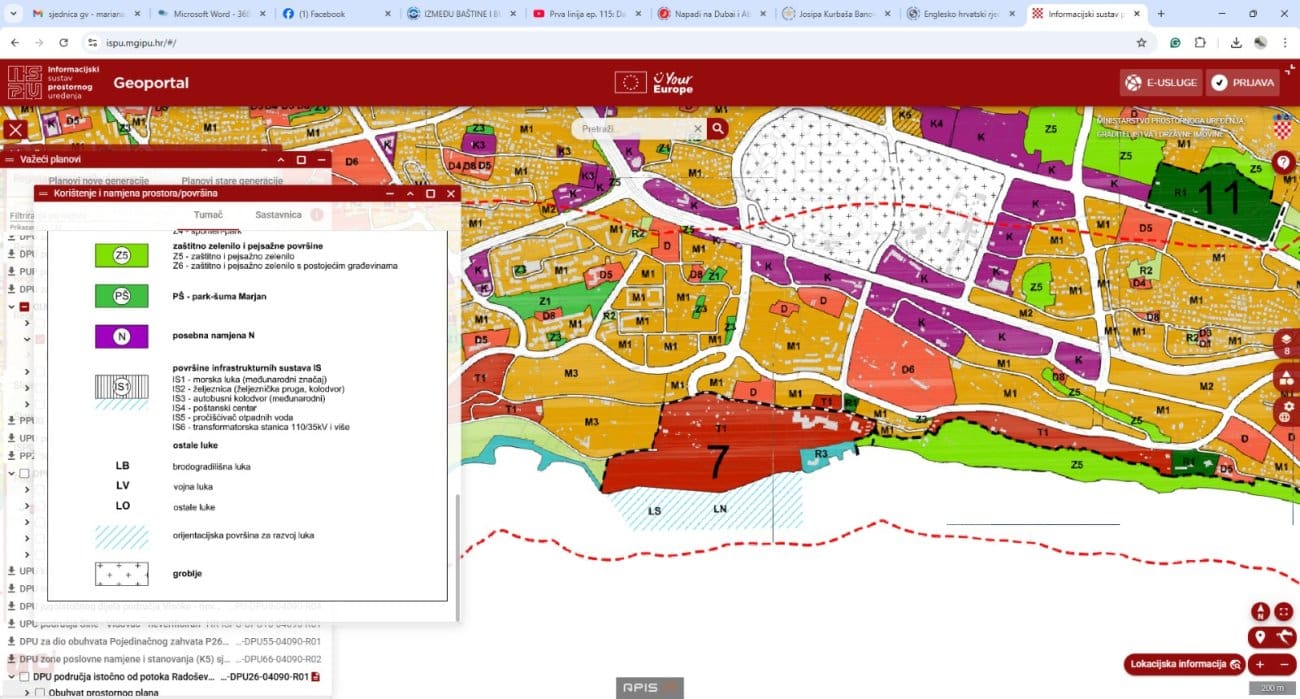Open the E-USLUGE button
This screenshot has height=699, width=1300.
[x=1160, y=83]
